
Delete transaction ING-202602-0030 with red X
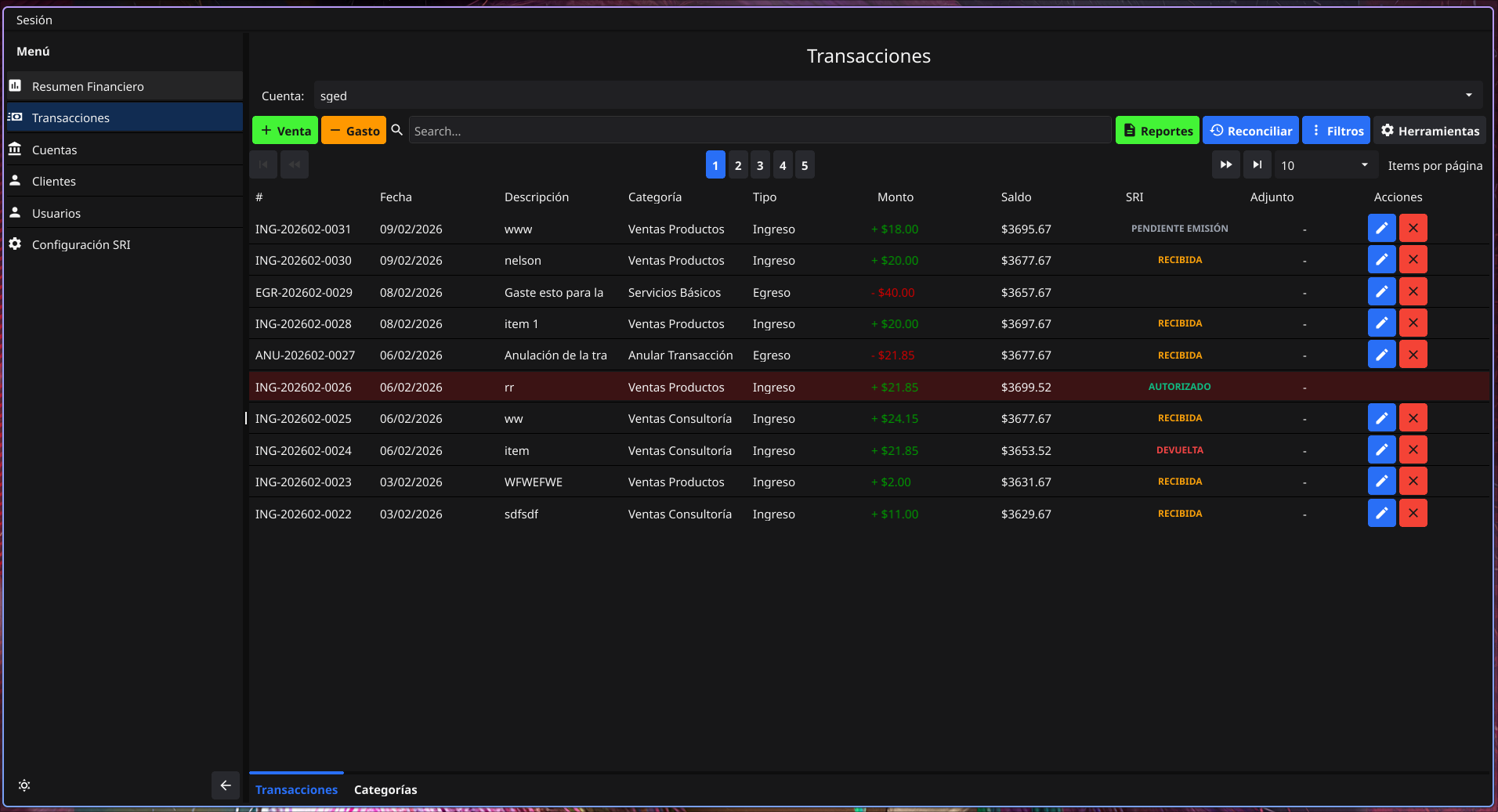tap(1413, 260)
